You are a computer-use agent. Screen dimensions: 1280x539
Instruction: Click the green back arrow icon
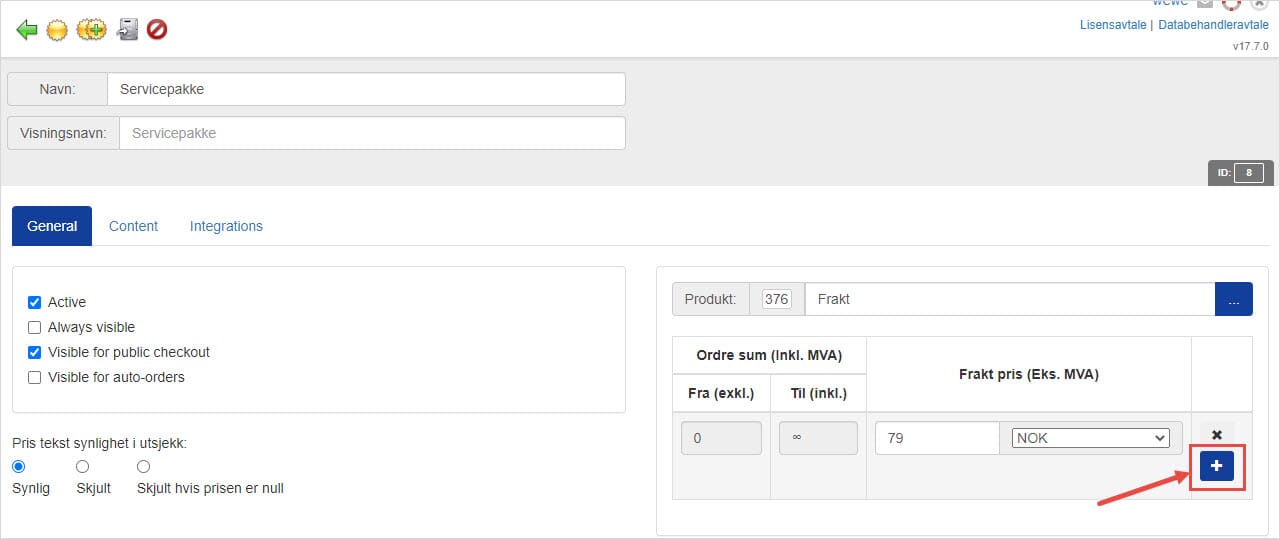(x=27, y=30)
